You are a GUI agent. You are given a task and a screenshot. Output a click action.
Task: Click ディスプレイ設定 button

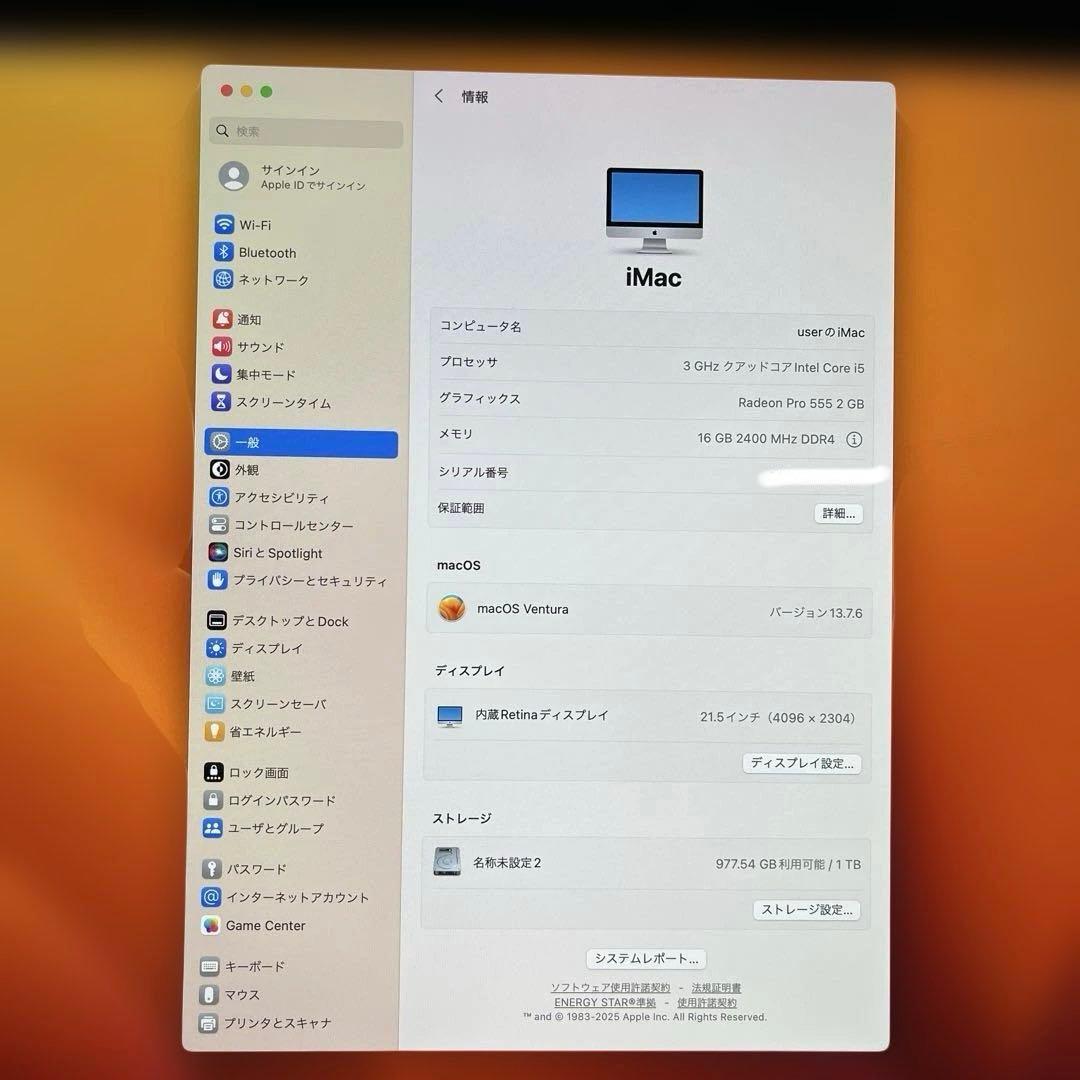802,763
